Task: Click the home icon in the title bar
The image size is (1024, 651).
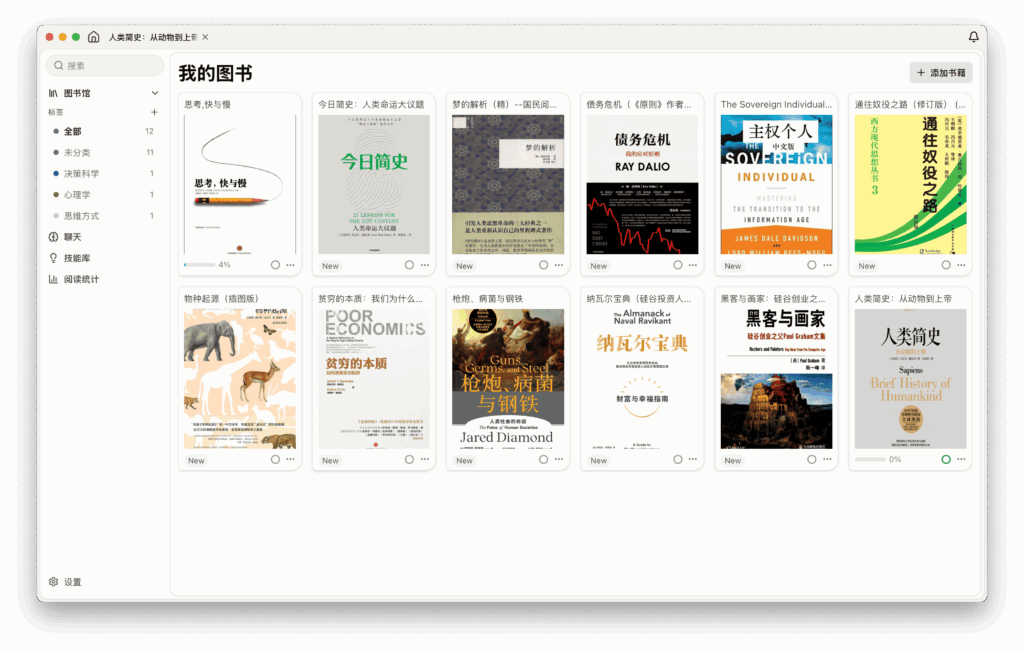Action: (x=94, y=36)
